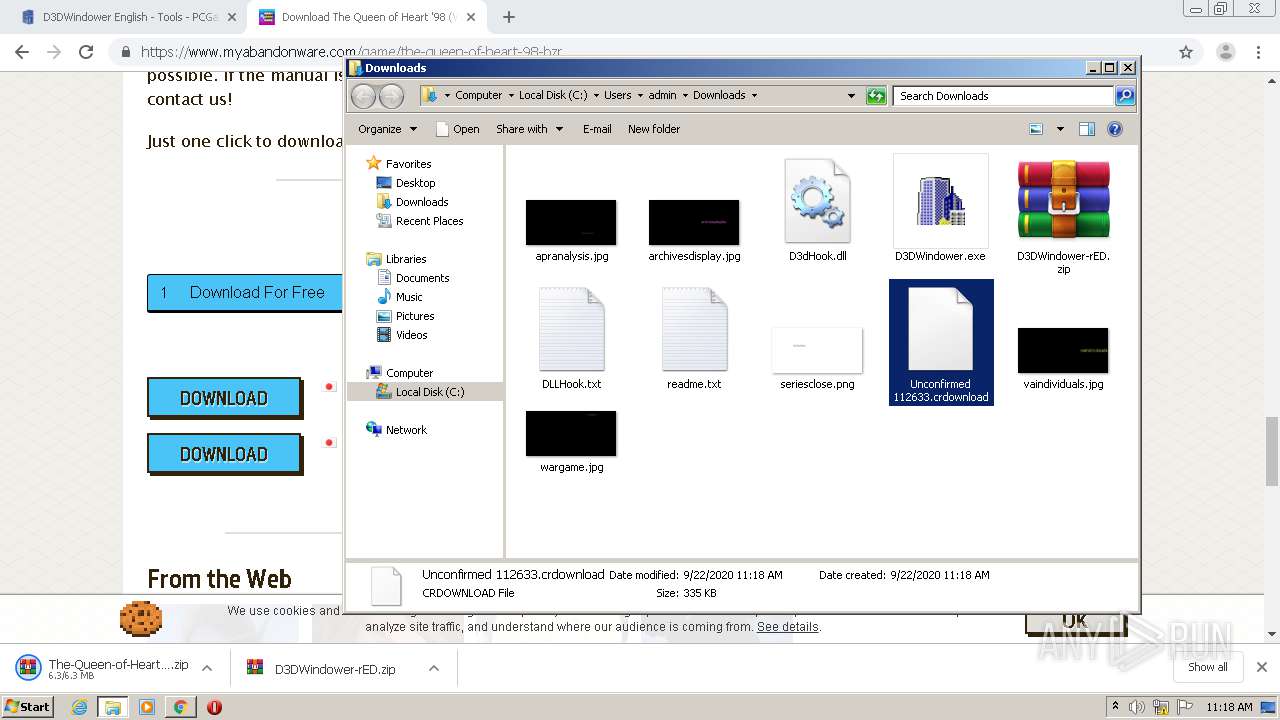This screenshot has width=1280, height=720.
Task: Open the Organize dropdown menu
Action: click(388, 129)
